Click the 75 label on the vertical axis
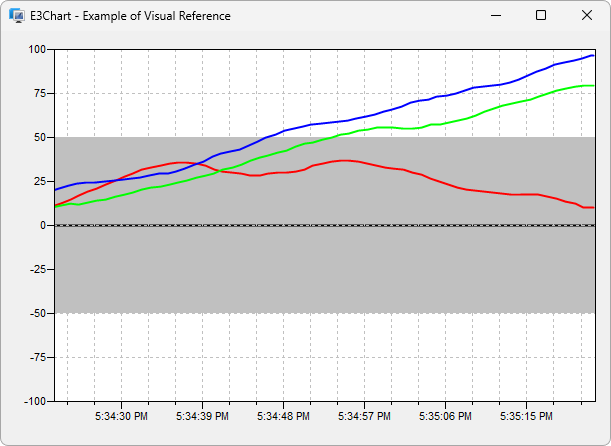Viewport: 611px width, 446px height. [41, 93]
